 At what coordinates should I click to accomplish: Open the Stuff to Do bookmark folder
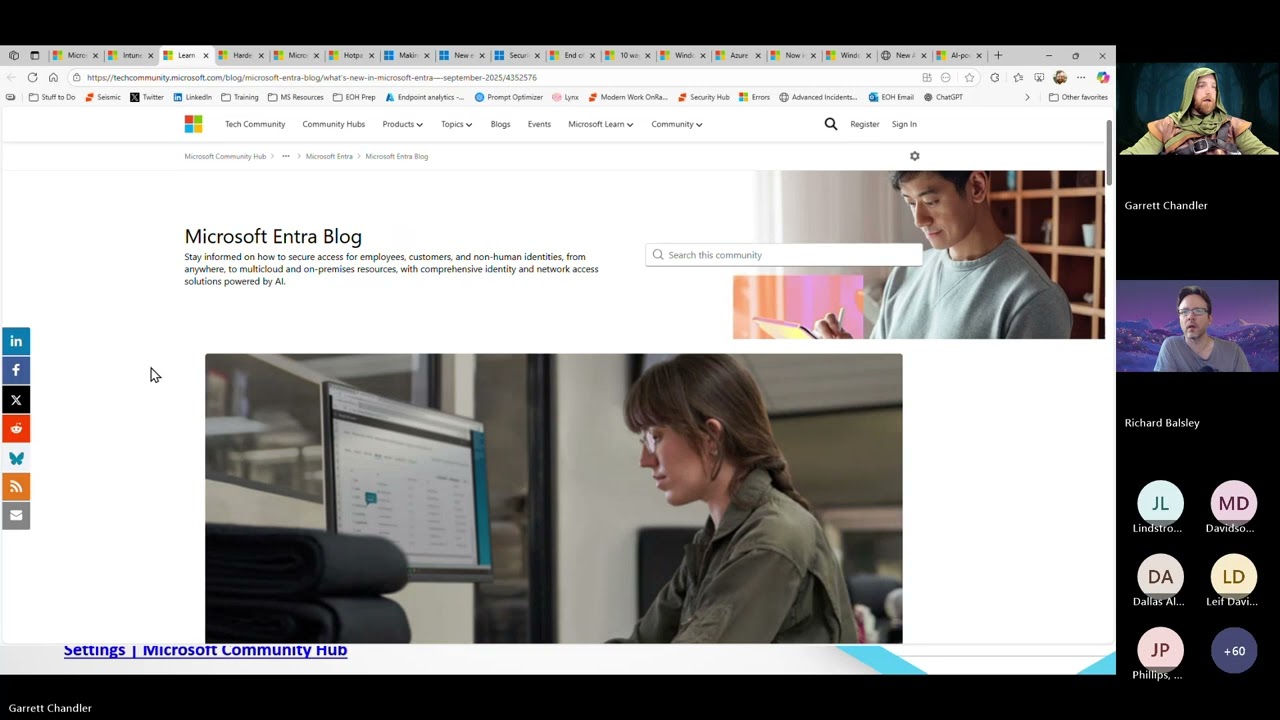[52, 97]
